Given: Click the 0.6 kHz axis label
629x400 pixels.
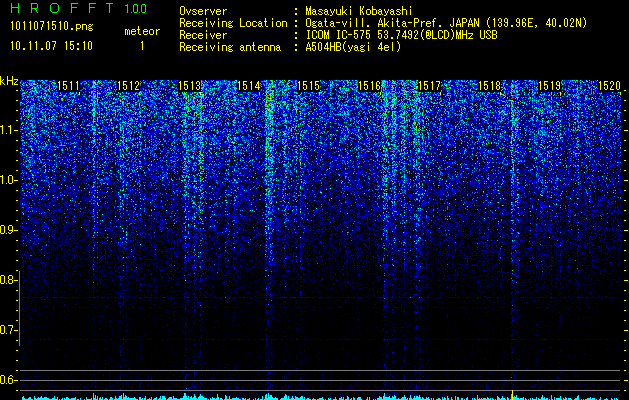Looking at the screenshot, I should [8, 380].
